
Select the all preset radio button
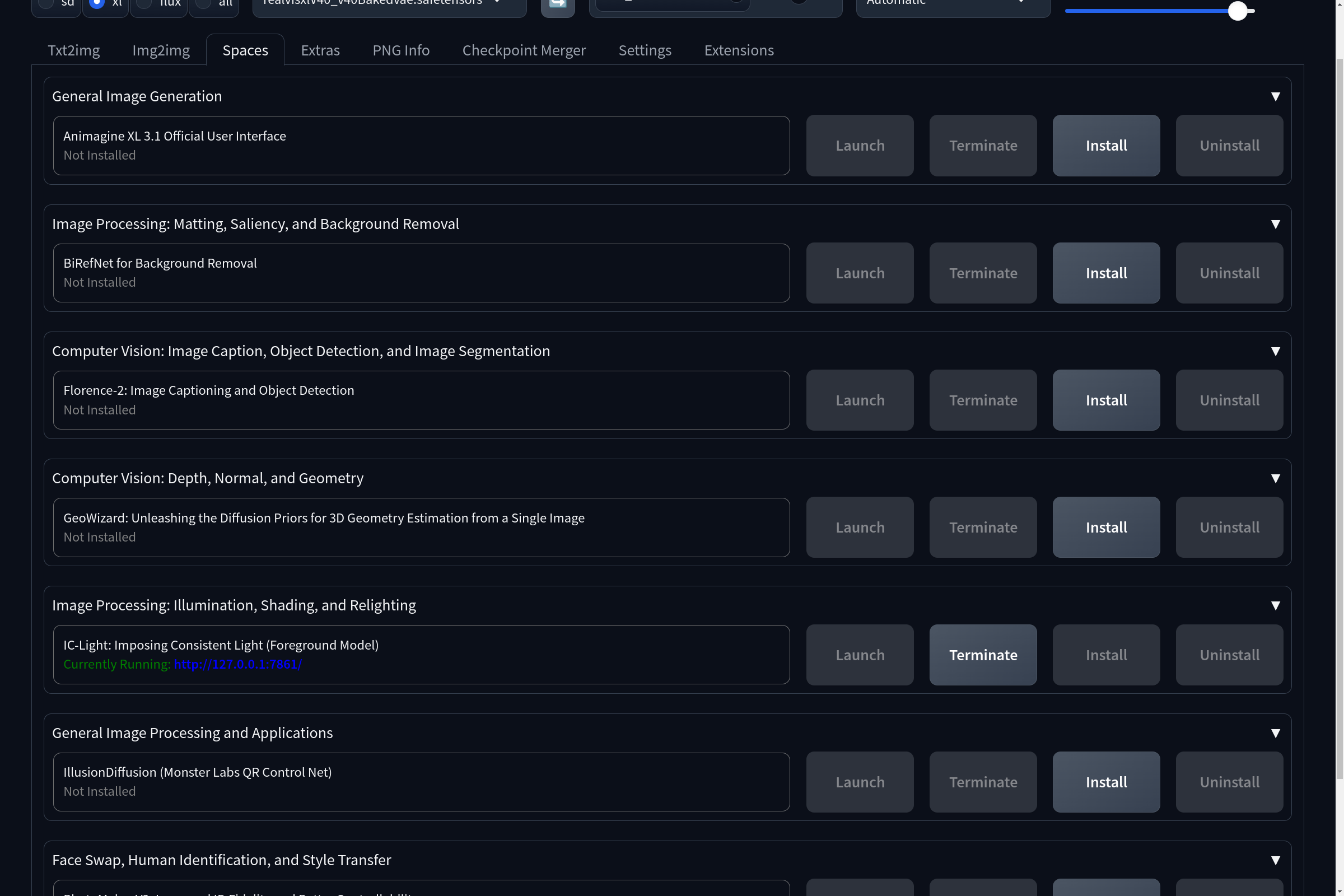204,3
